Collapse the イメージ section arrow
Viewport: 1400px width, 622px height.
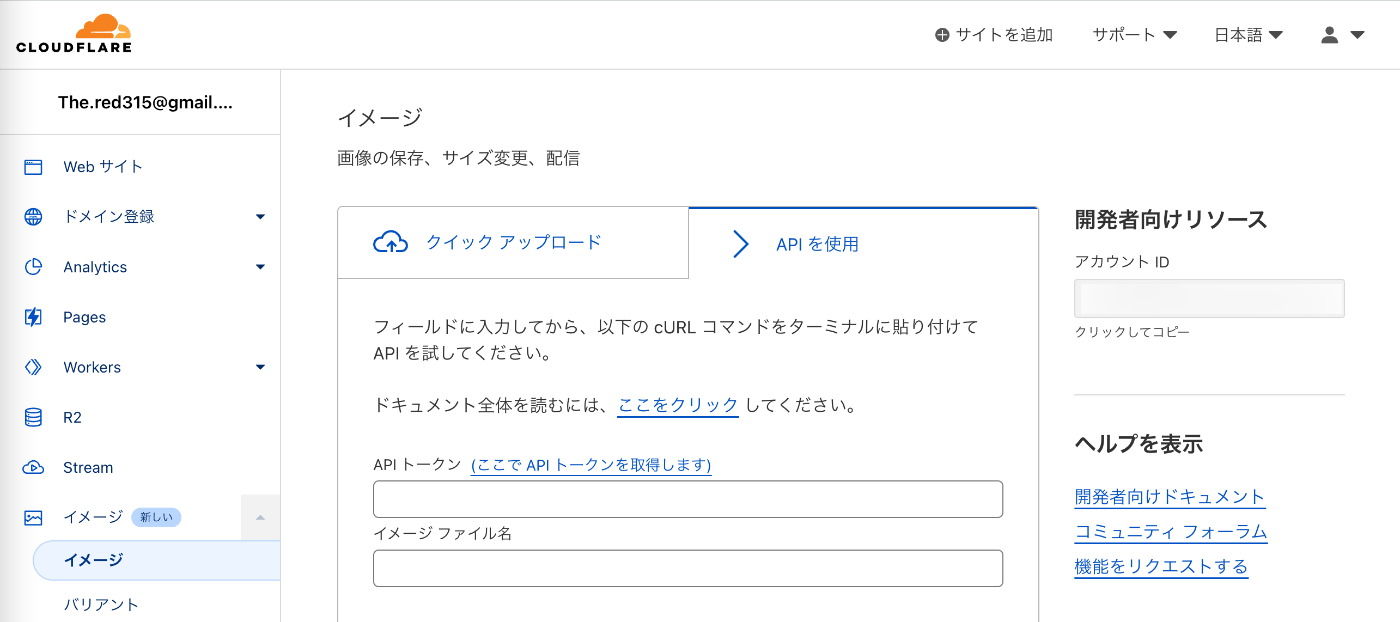[260, 517]
